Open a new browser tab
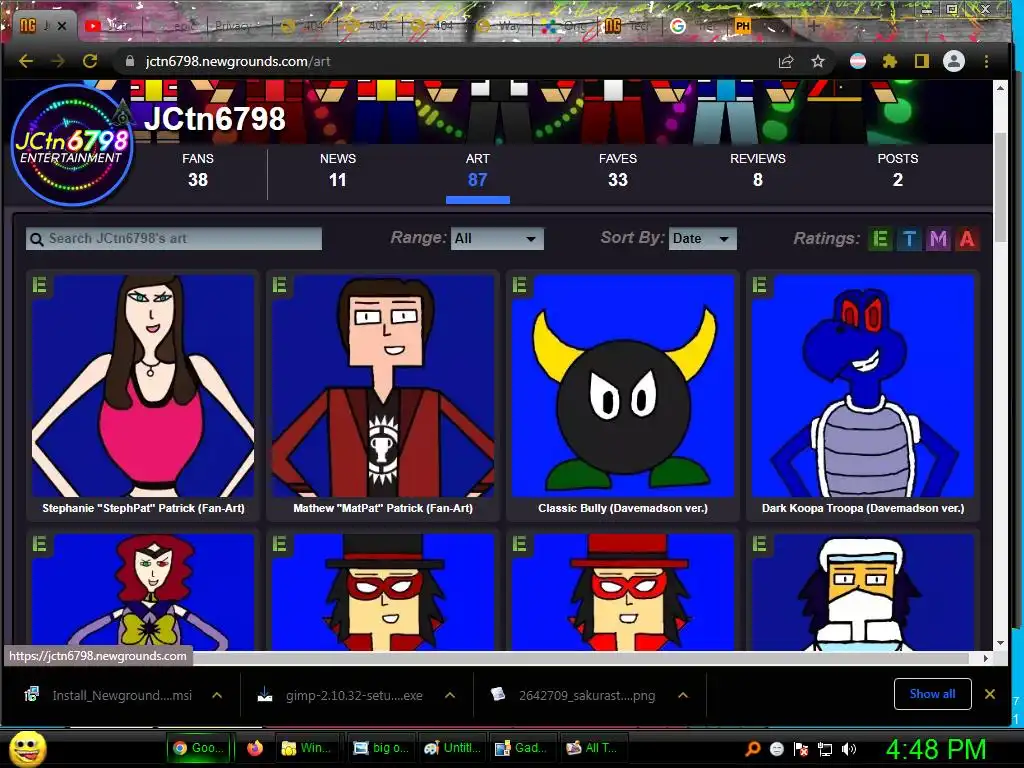 click(x=813, y=26)
